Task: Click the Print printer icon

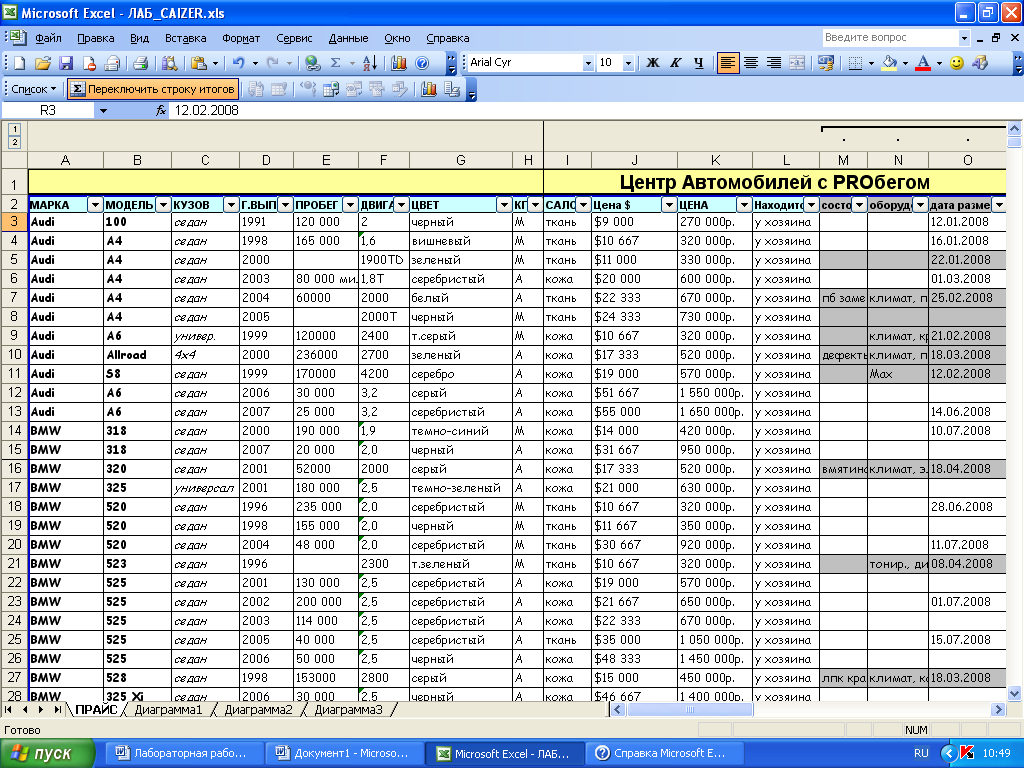Action: pyautogui.click(x=140, y=63)
